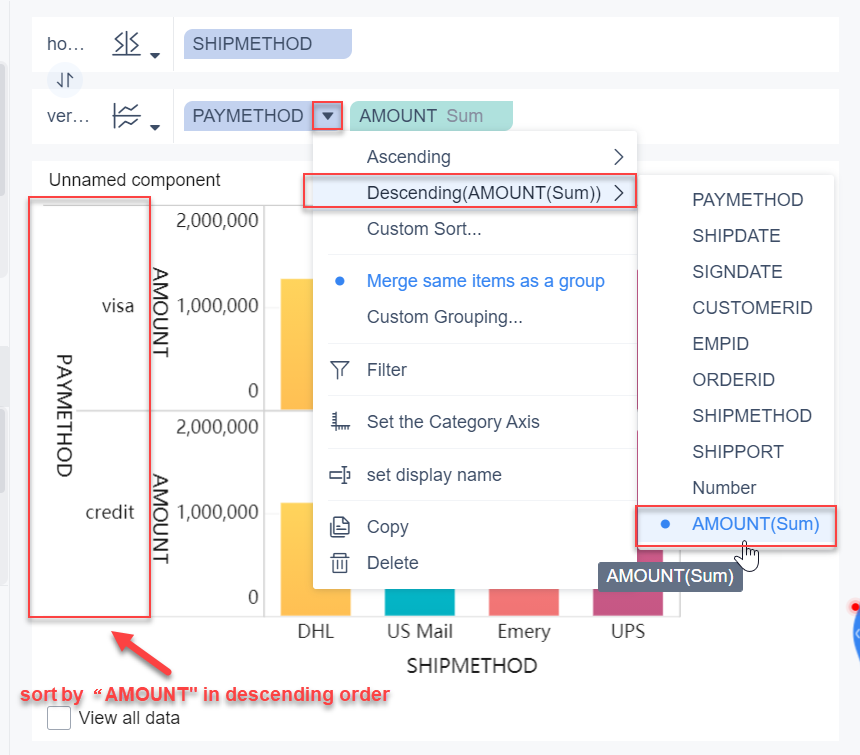
Task: Open vertical axis line chart icon
Action: coord(126,116)
